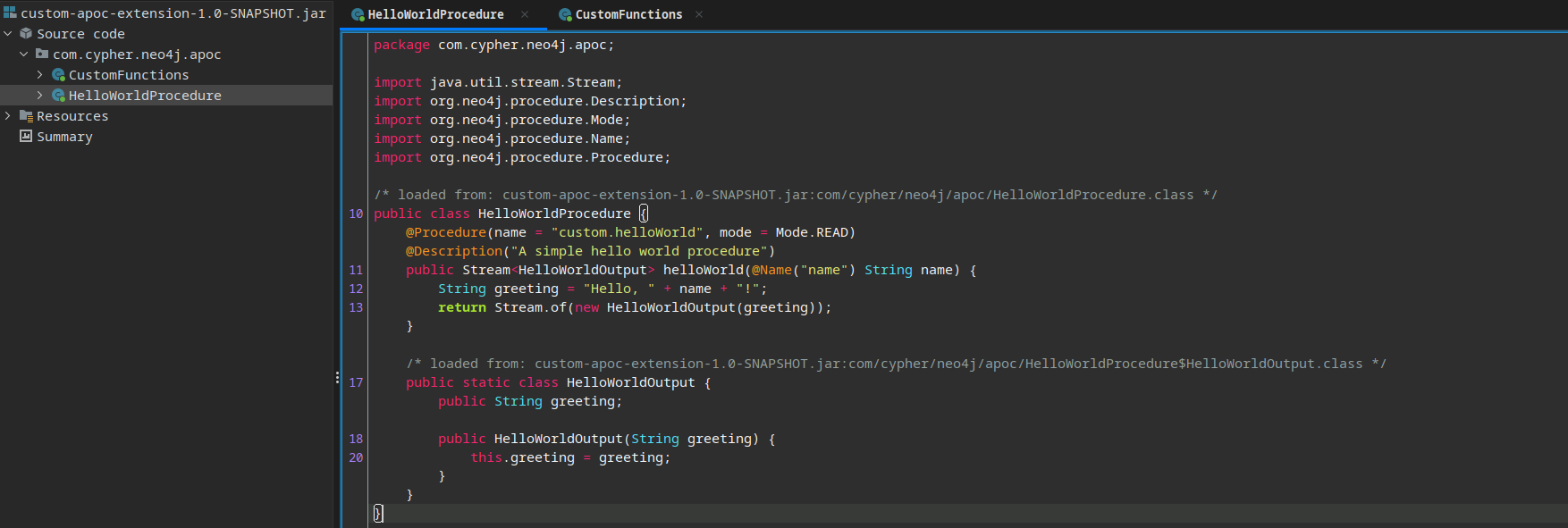Viewport: 1568px width, 528px height.
Task: Click org.neo4j.procedure.Procedure import text
Action: 550,157
